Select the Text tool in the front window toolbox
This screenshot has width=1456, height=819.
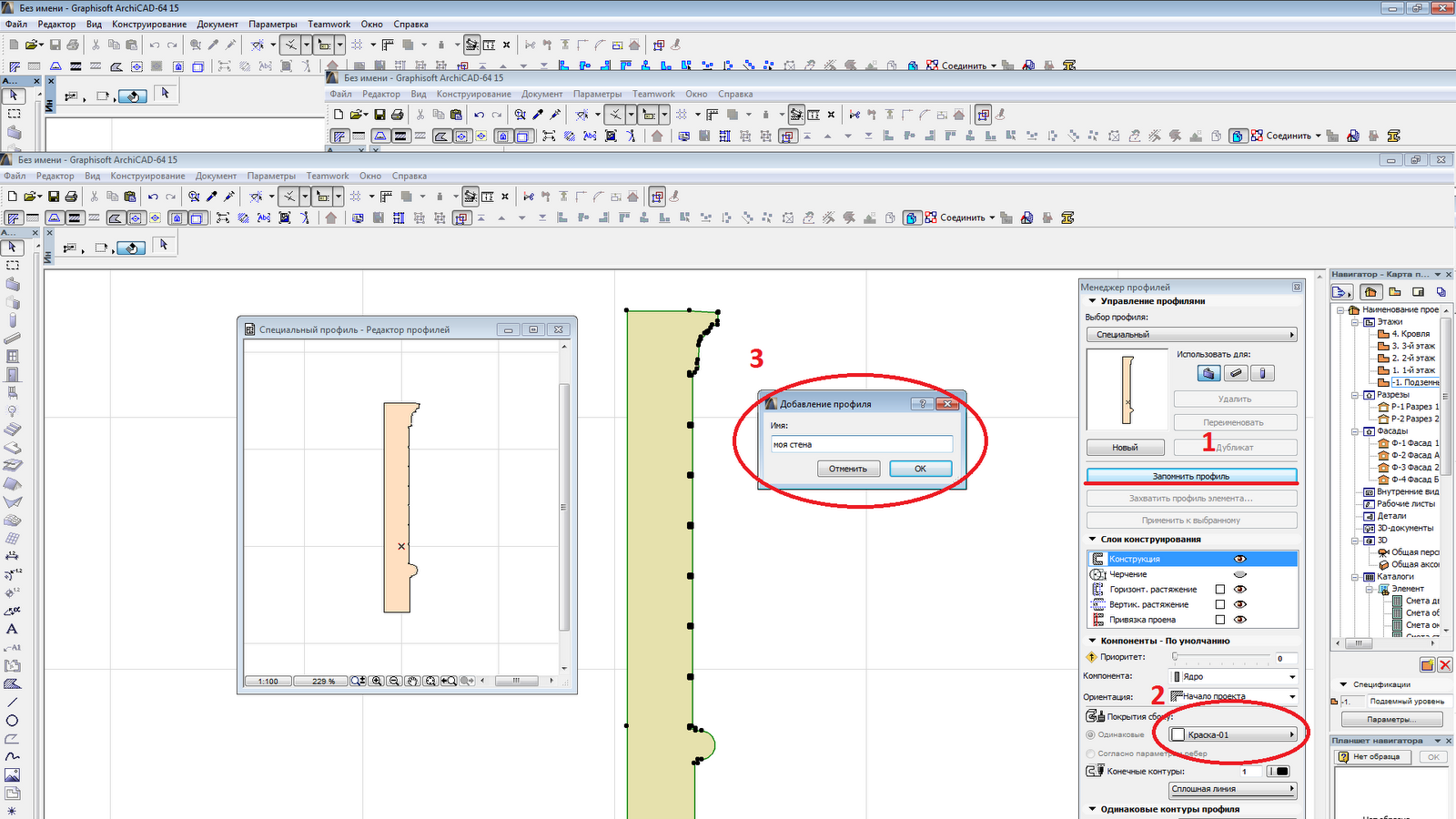click(13, 629)
